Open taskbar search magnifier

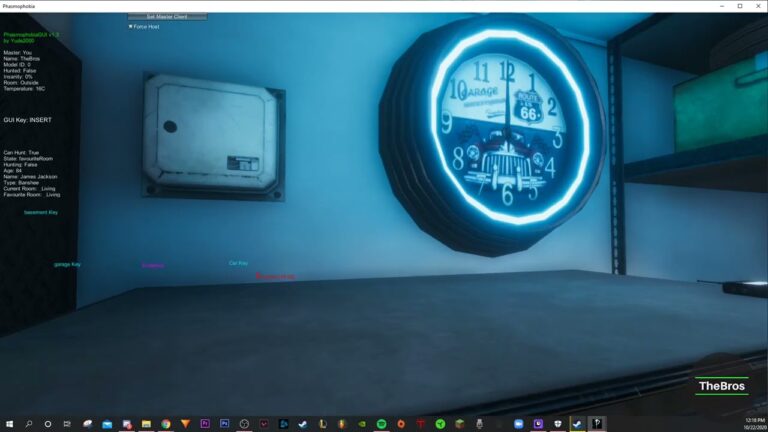[28, 424]
